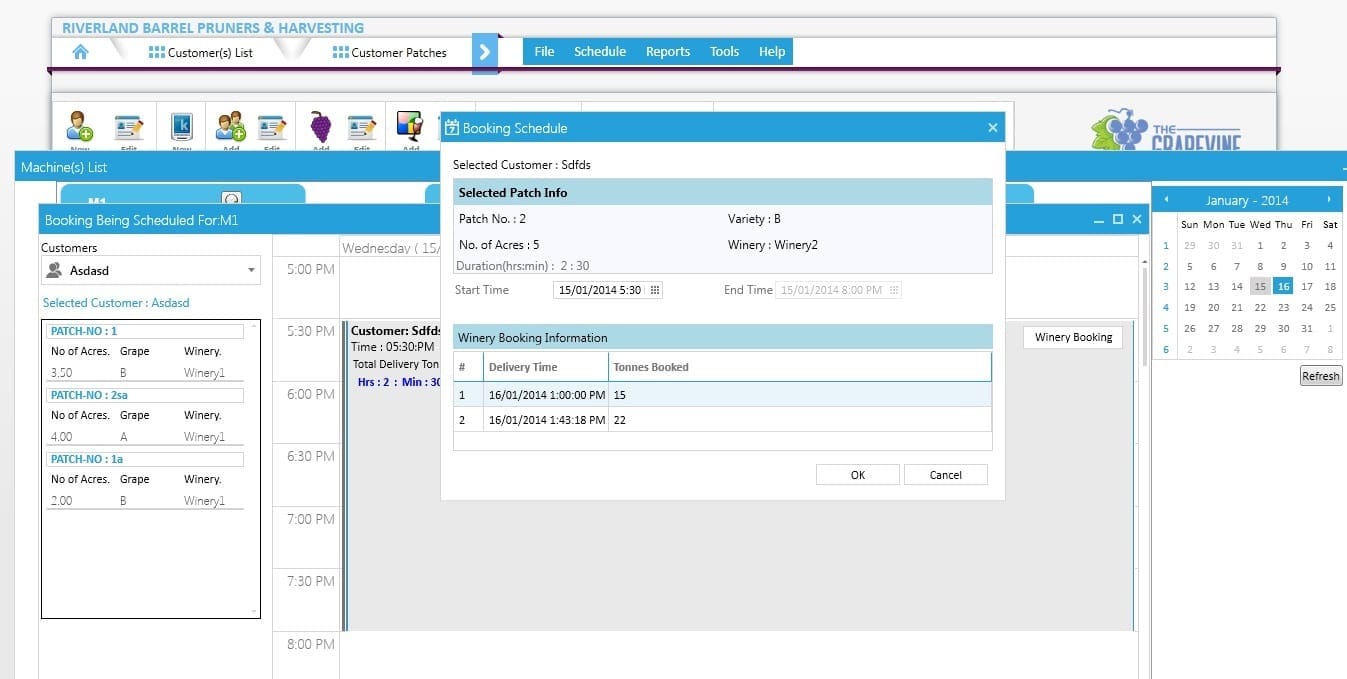Open the Start Time date picker grid icon
1347x679 pixels.
655,290
